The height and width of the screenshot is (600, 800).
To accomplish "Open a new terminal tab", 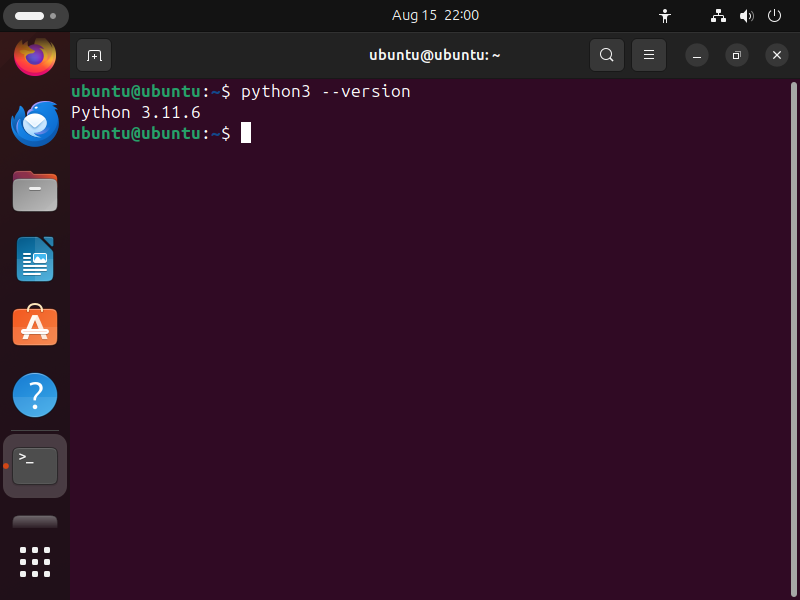I will [94, 55].
